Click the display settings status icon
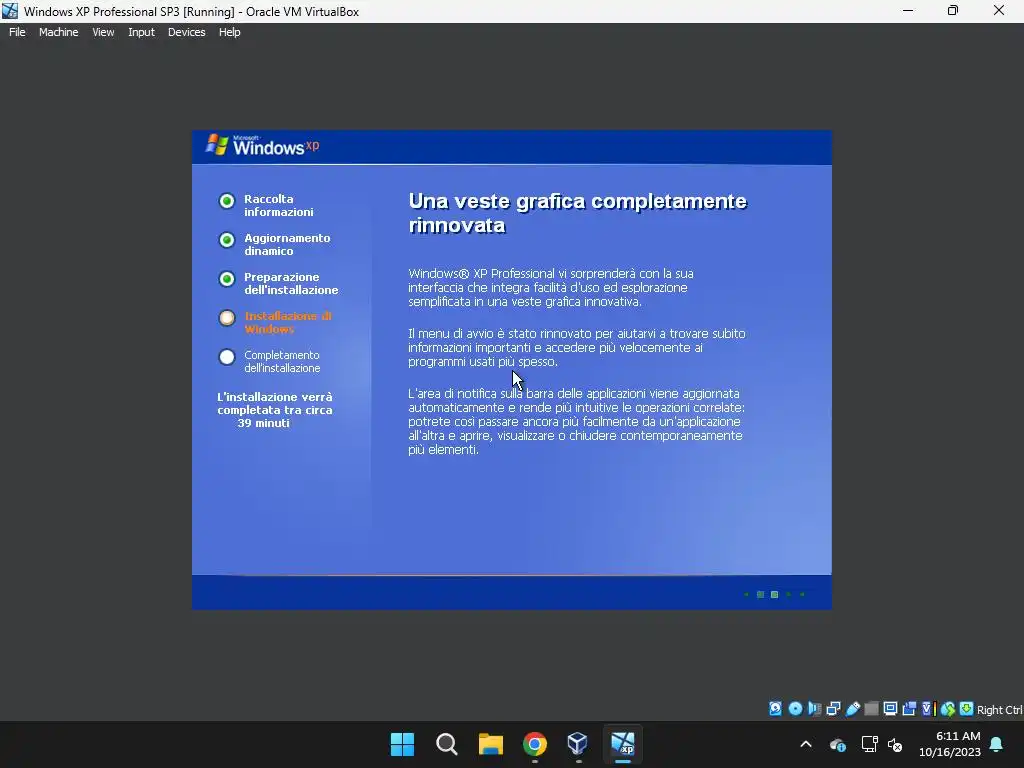 890,709
